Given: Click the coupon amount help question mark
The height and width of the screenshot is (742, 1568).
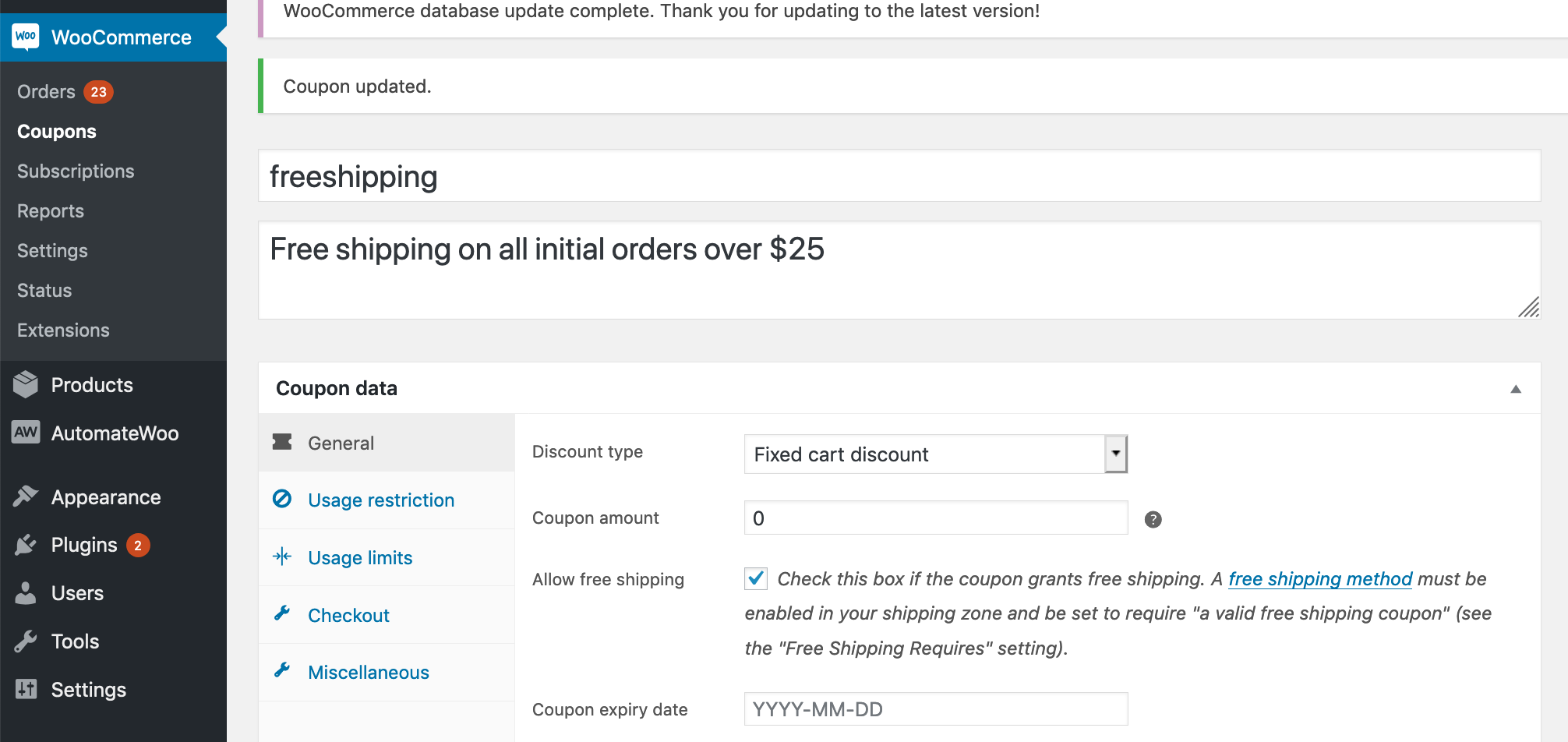Looking at the screenshot, I should pos(1153,519).
